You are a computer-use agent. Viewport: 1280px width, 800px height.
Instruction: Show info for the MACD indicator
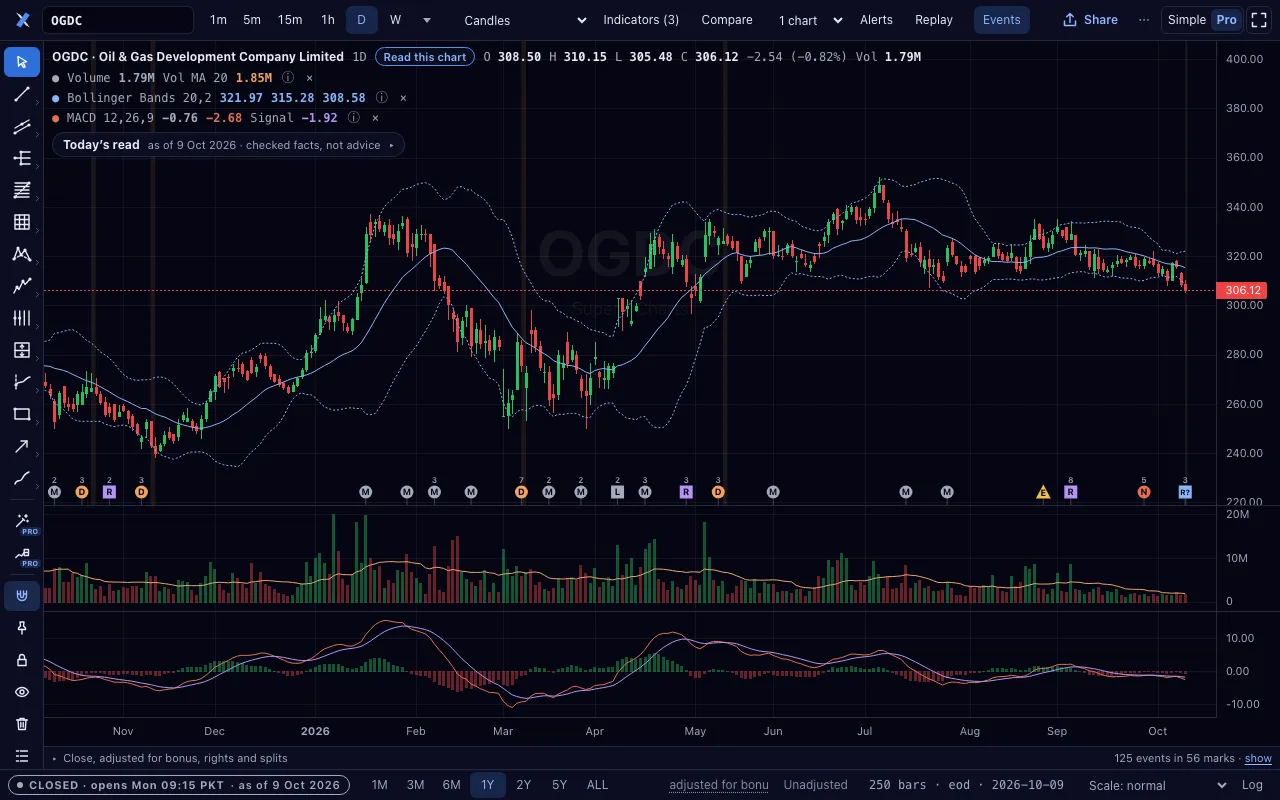pyautogui.click(x=353, y=117)
